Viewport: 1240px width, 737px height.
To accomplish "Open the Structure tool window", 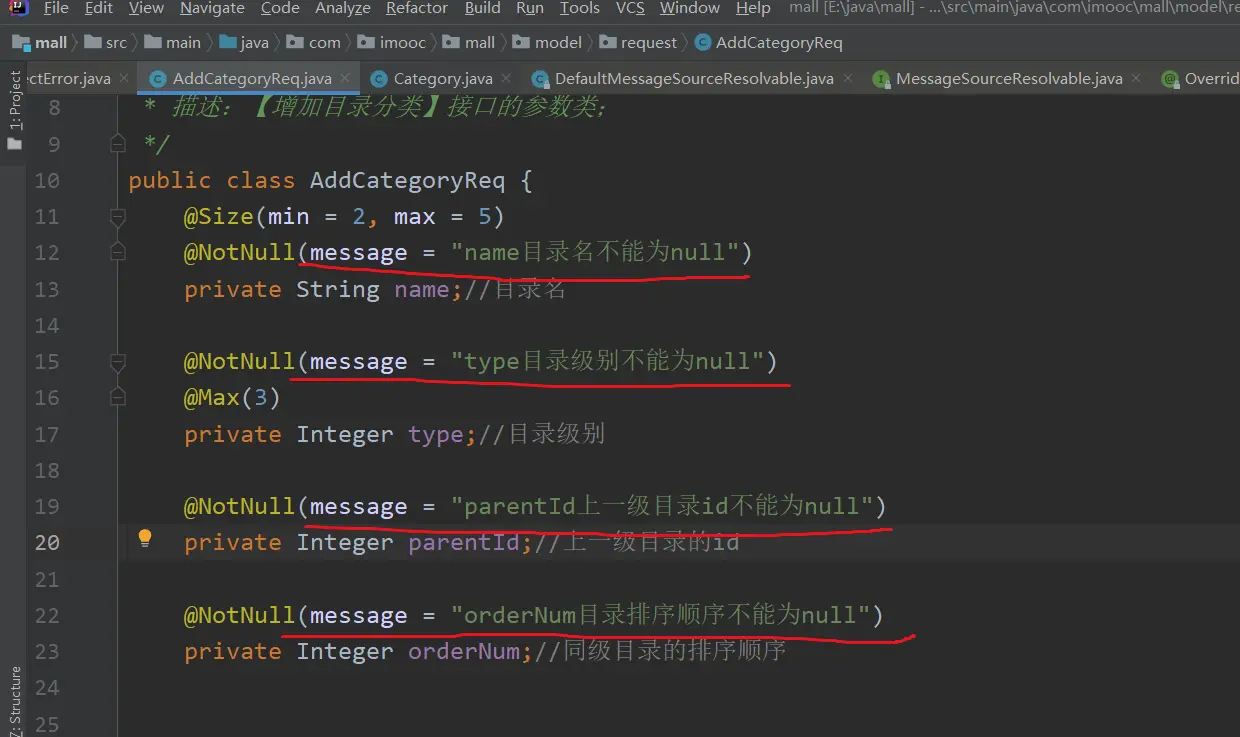I will (14, 700).
